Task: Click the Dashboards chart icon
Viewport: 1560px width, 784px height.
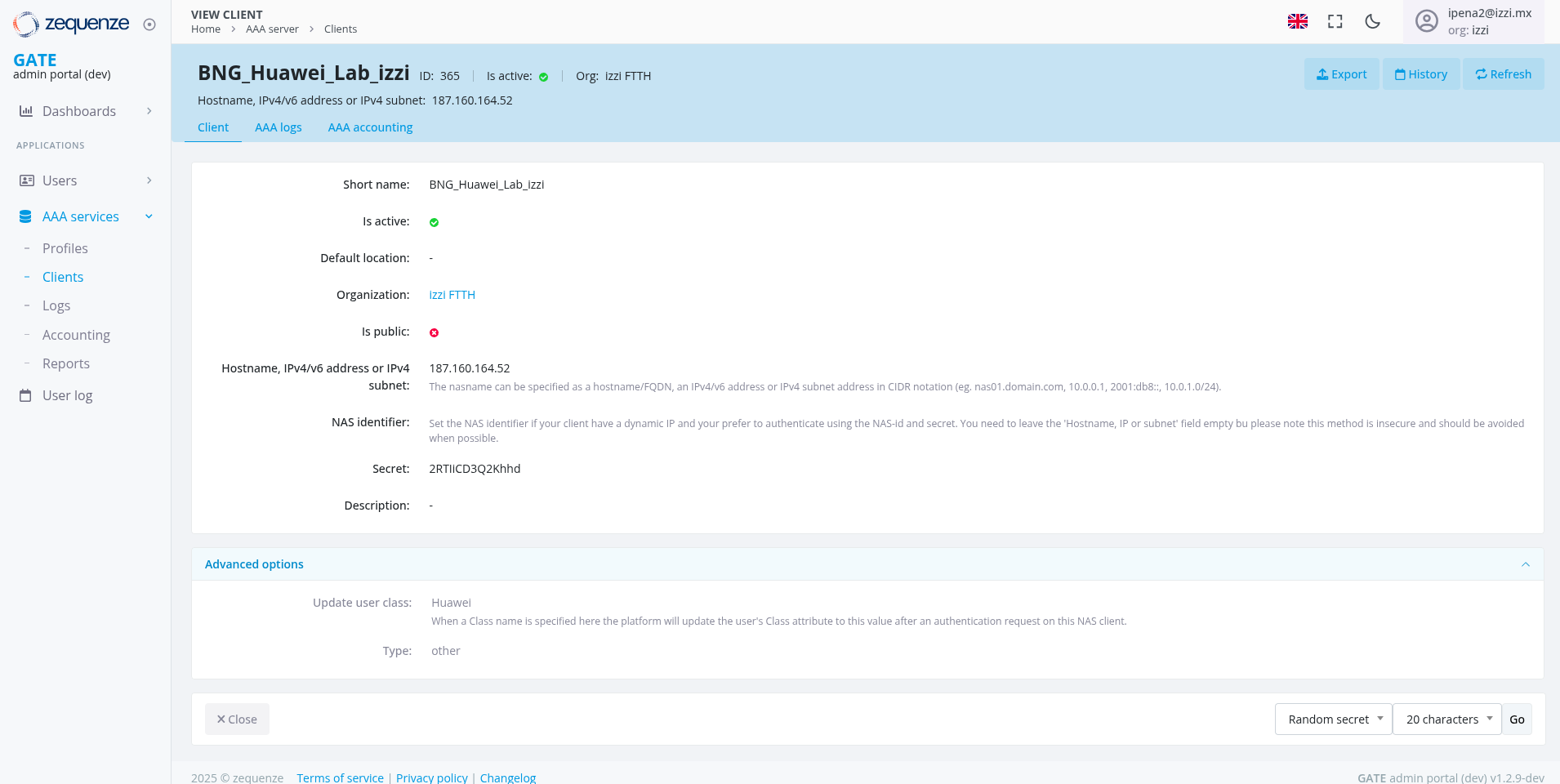Action: click(26, 111)
